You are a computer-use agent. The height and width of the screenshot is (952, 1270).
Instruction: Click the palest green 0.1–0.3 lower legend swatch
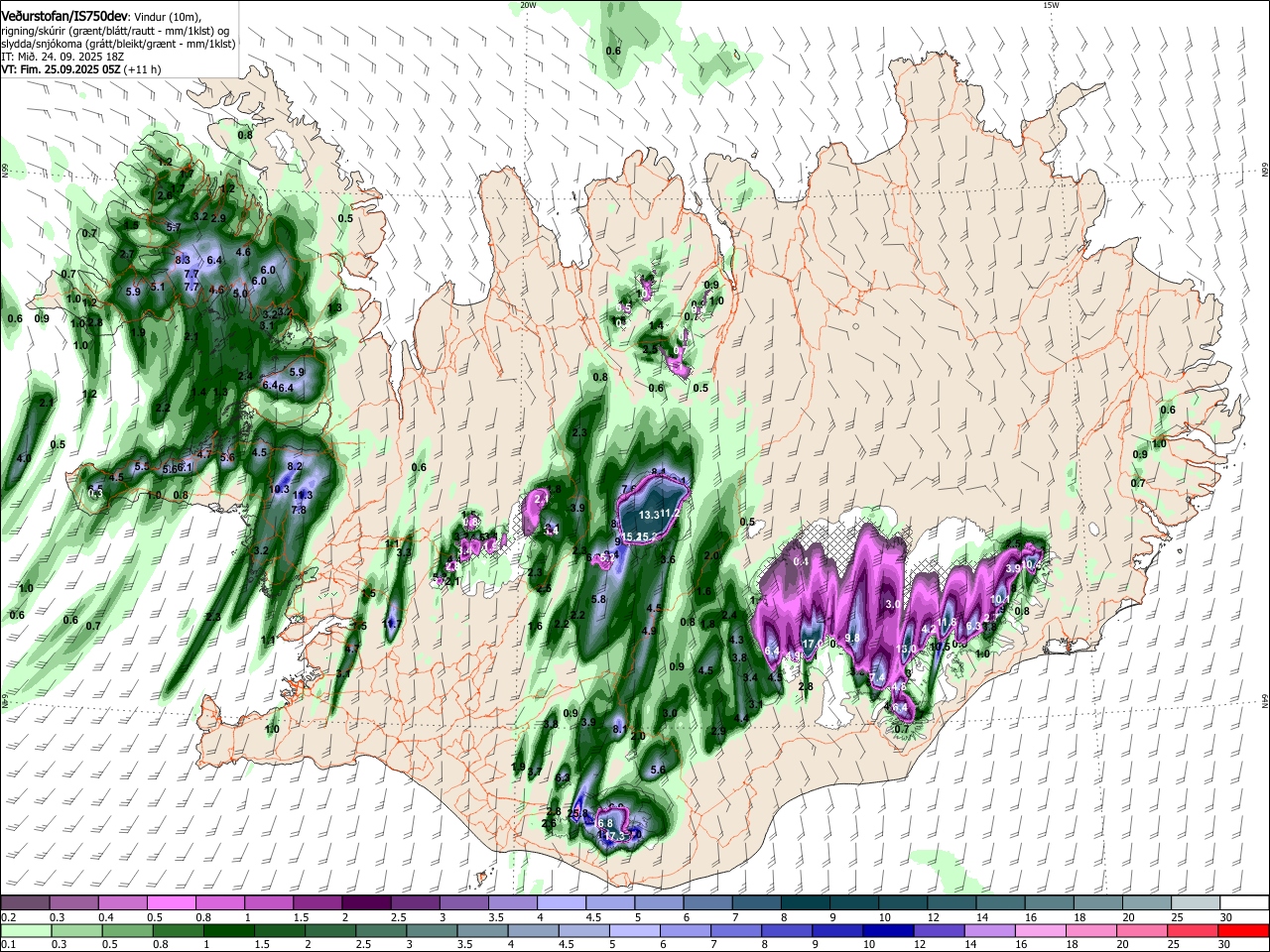[25, 930]
